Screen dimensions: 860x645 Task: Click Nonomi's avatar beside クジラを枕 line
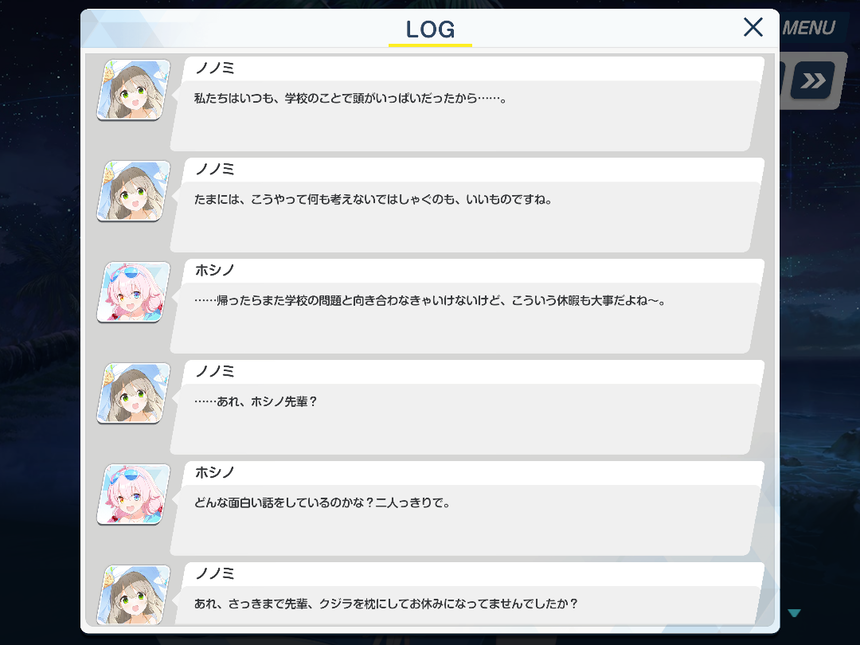click(133, 595)
